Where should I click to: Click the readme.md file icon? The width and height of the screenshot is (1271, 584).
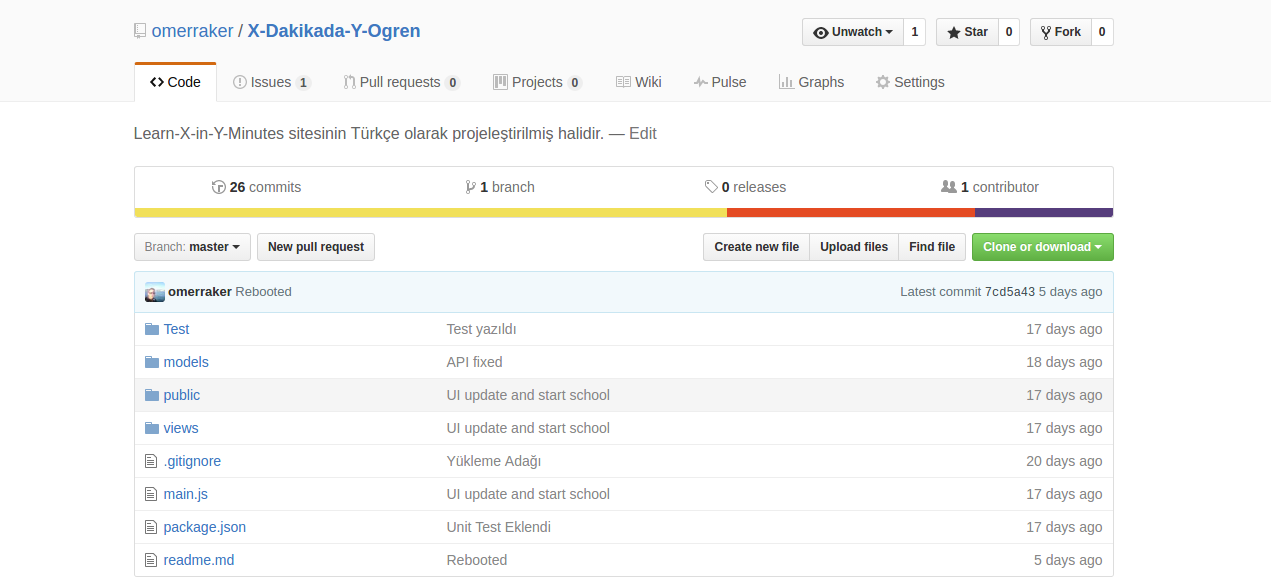click(152, 560)
